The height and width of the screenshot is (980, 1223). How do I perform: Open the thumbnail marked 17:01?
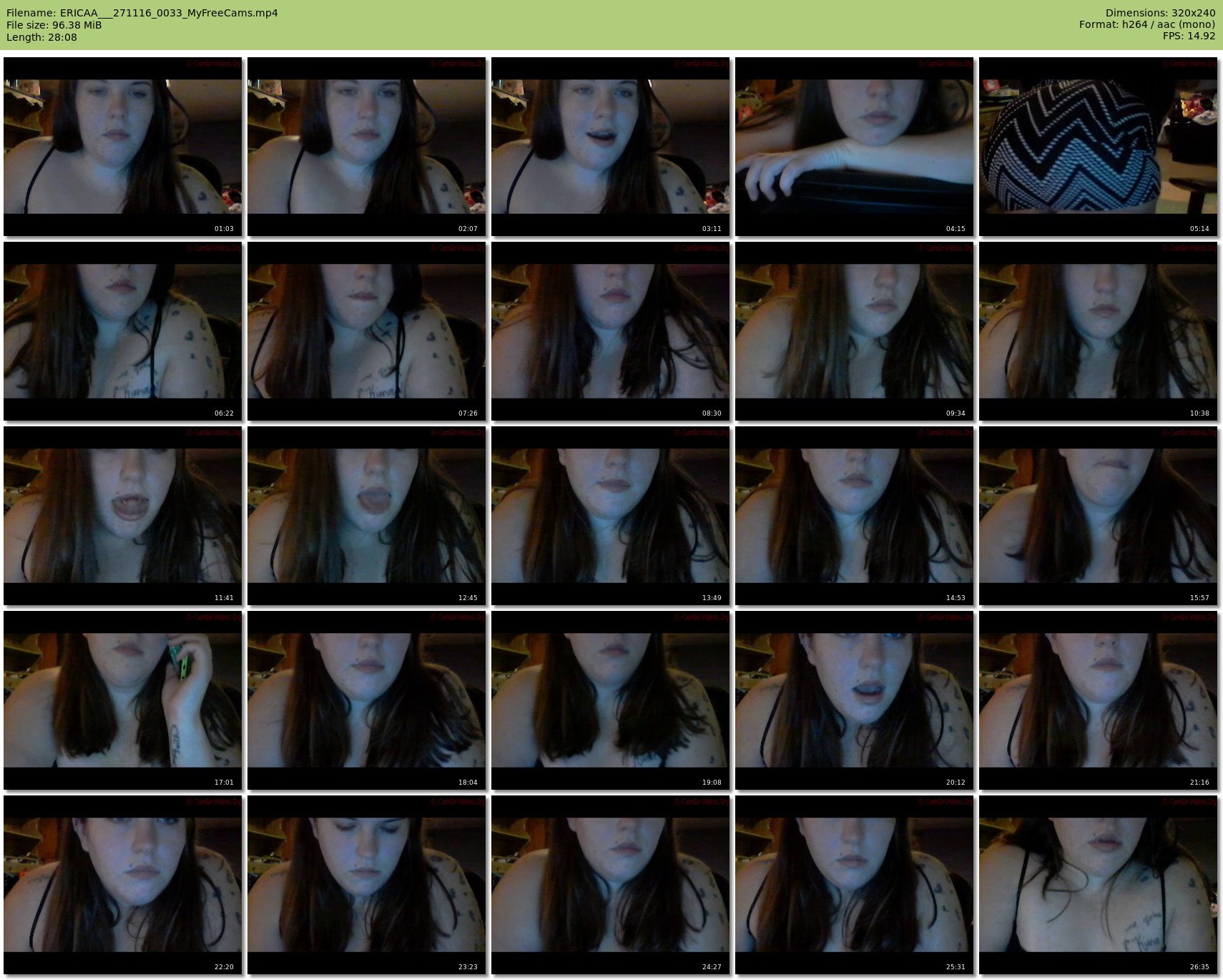click(122, 700)
